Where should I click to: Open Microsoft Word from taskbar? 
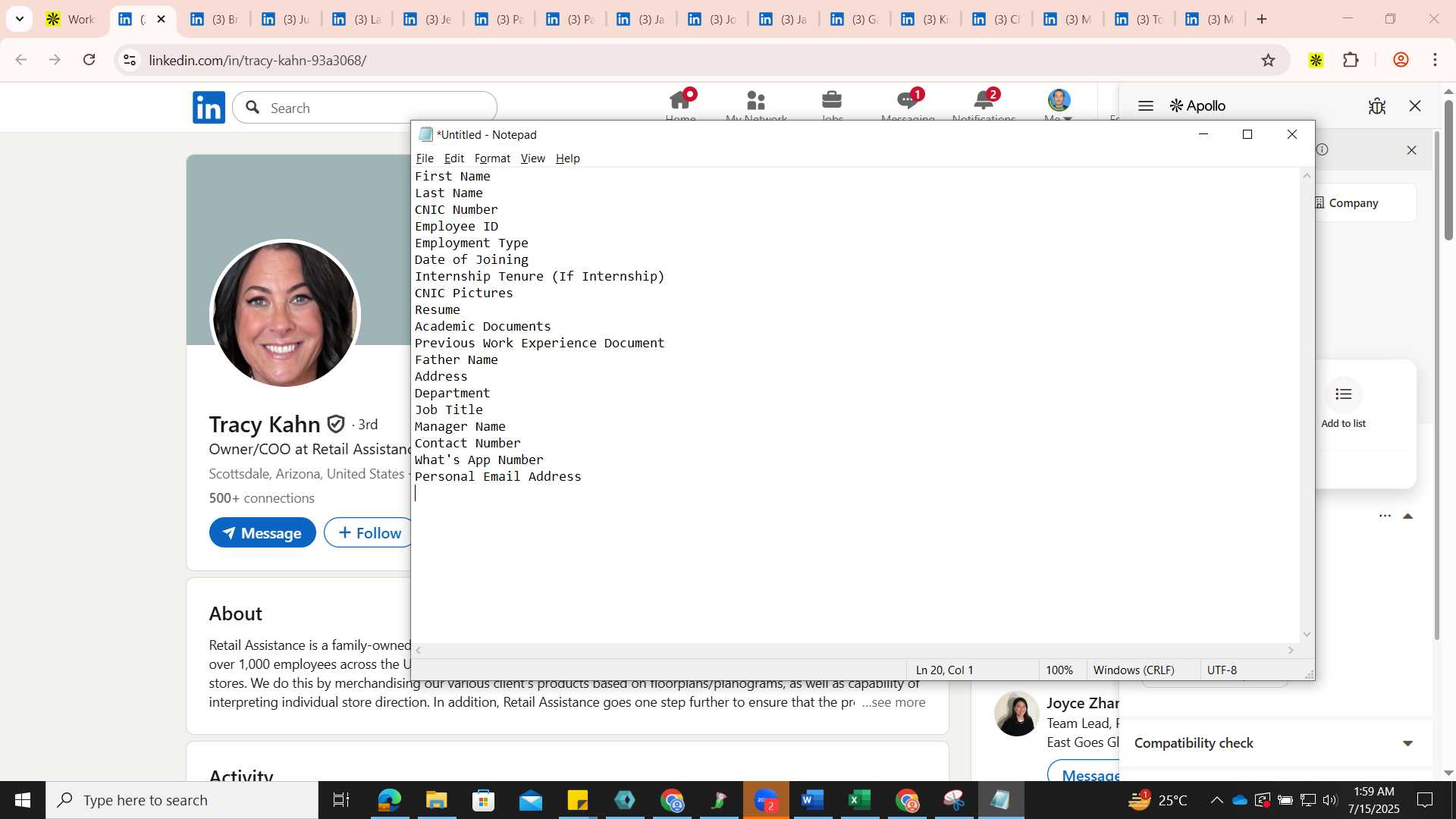click(x=812, y=800)
